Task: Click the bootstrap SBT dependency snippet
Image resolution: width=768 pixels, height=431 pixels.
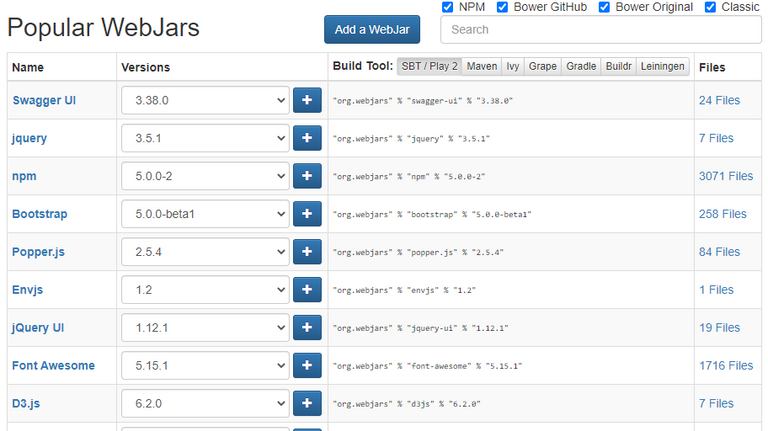Action: tap(432, 215)
